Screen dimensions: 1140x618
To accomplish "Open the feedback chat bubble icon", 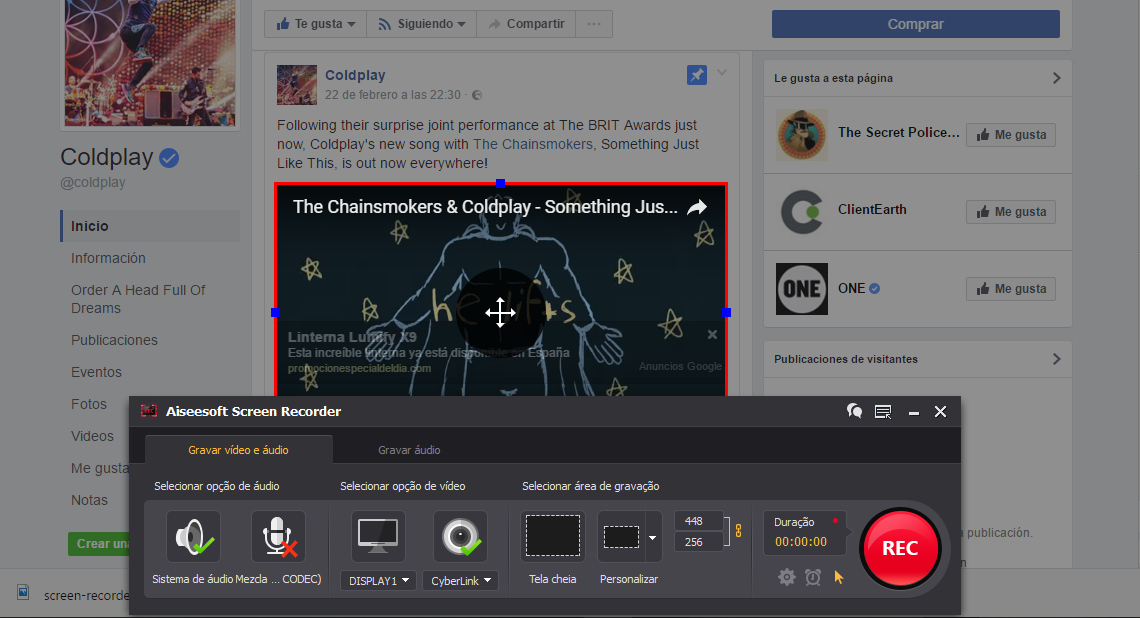I will tap(854, 411).
